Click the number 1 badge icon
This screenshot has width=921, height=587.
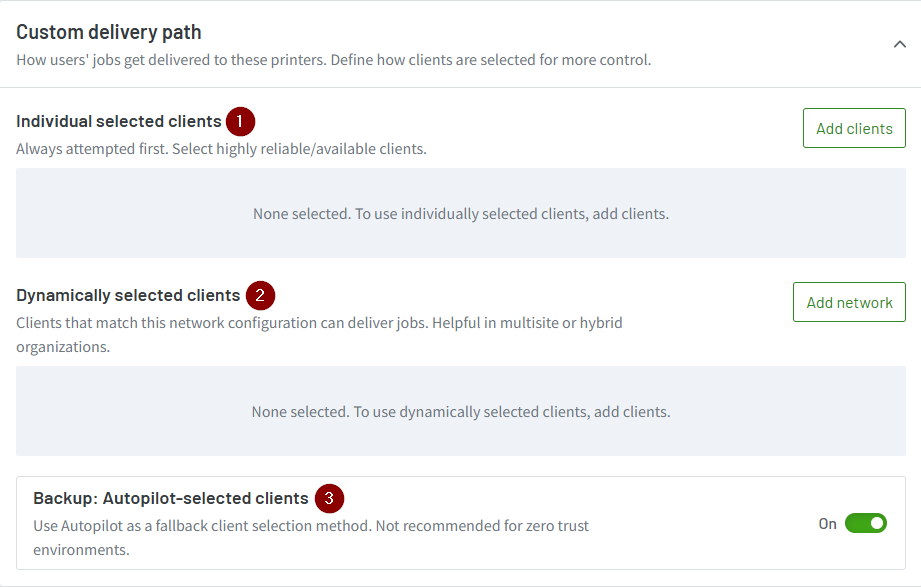240,122
